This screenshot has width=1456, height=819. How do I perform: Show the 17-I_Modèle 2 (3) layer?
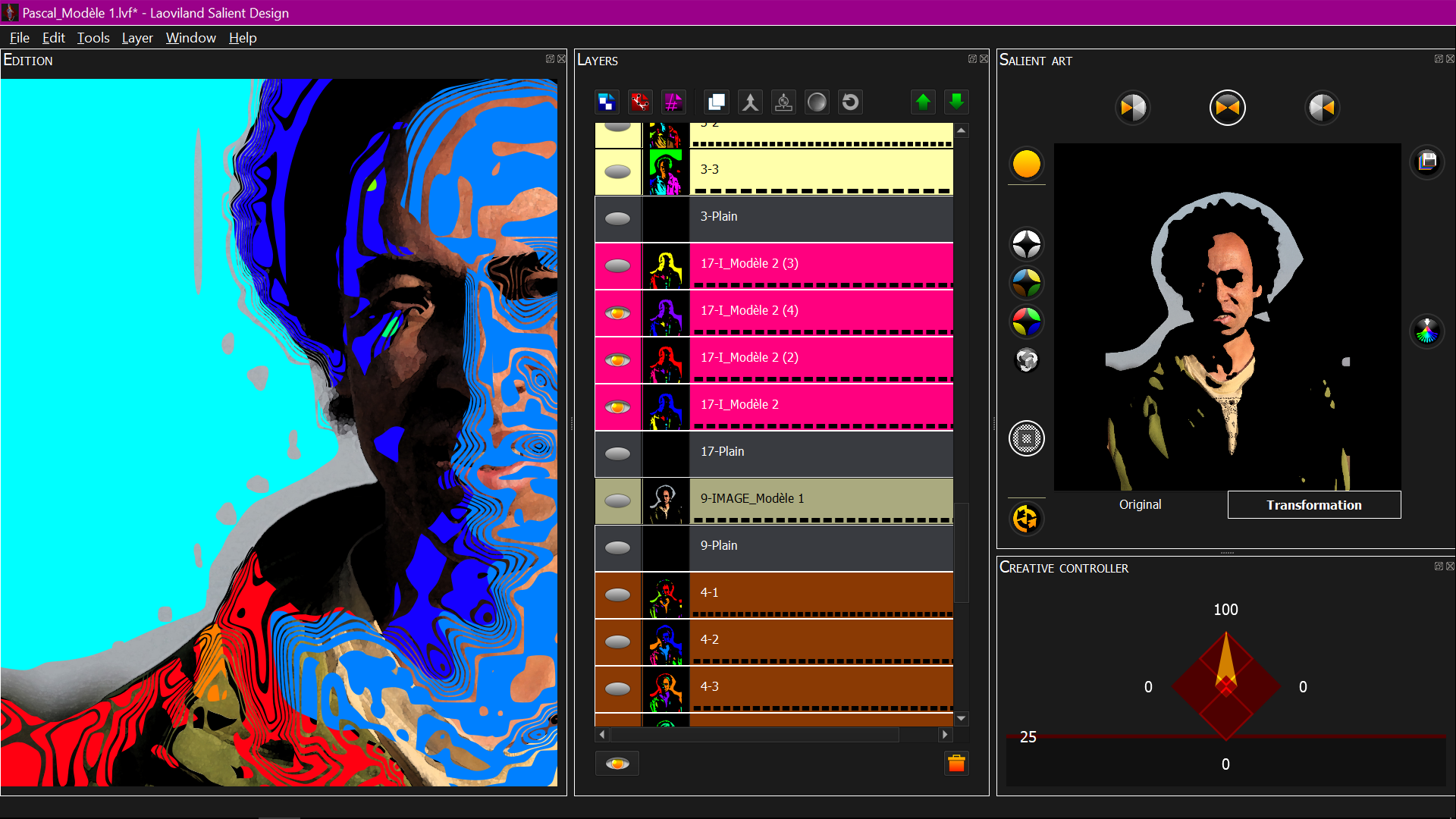click(x=618, y=265)
